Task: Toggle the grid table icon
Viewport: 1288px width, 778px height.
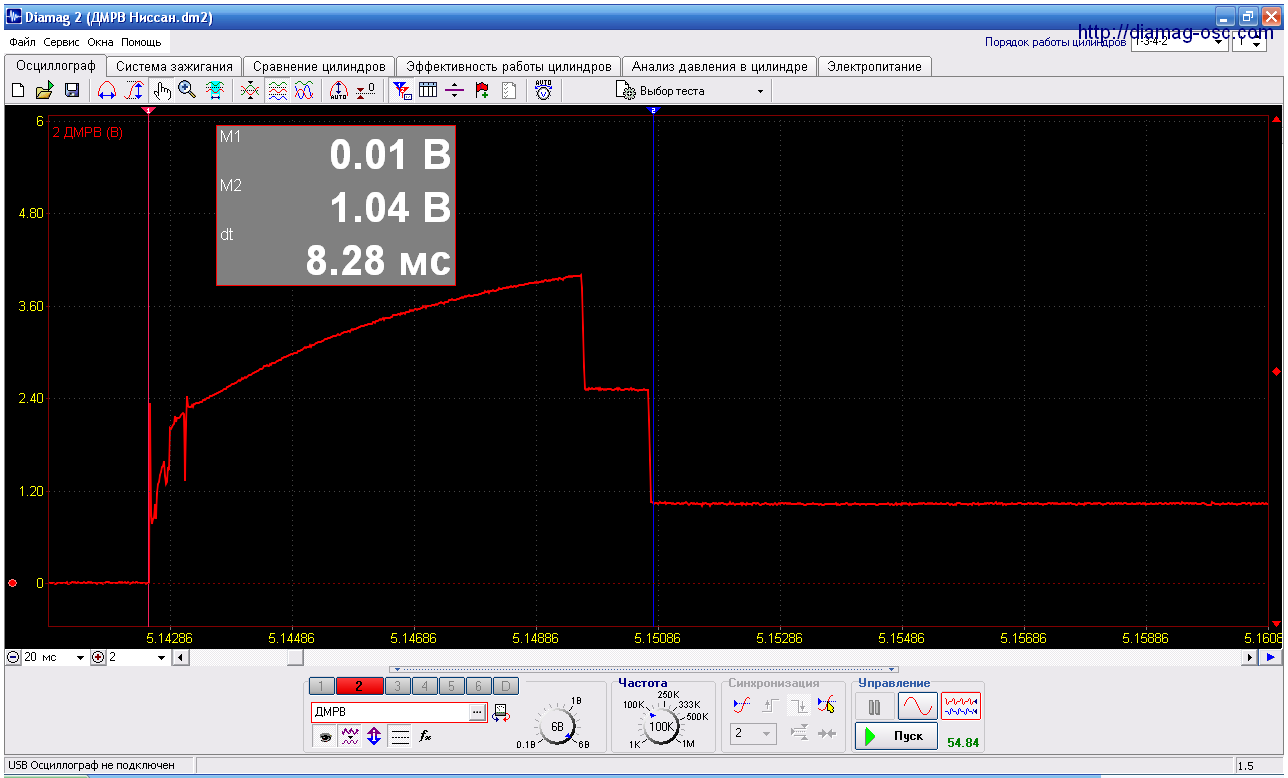Action: [x=428, y=91]
